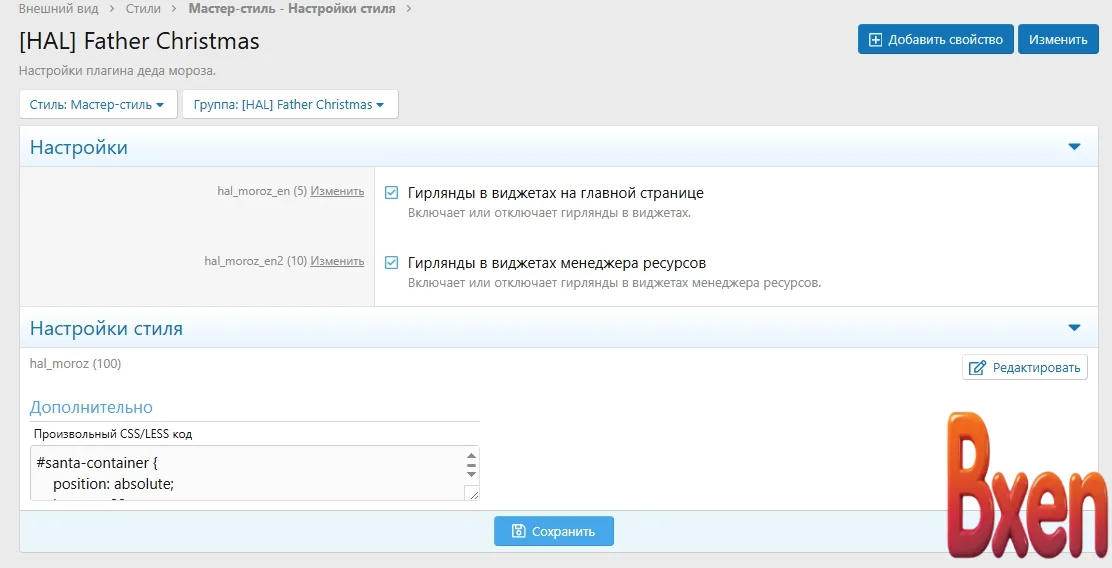The height and width of the screenshot is (568, 1112).
Task: Open the Мастер-стиль - Настройки стиля breadcrumb
Action: click(291, 9)
